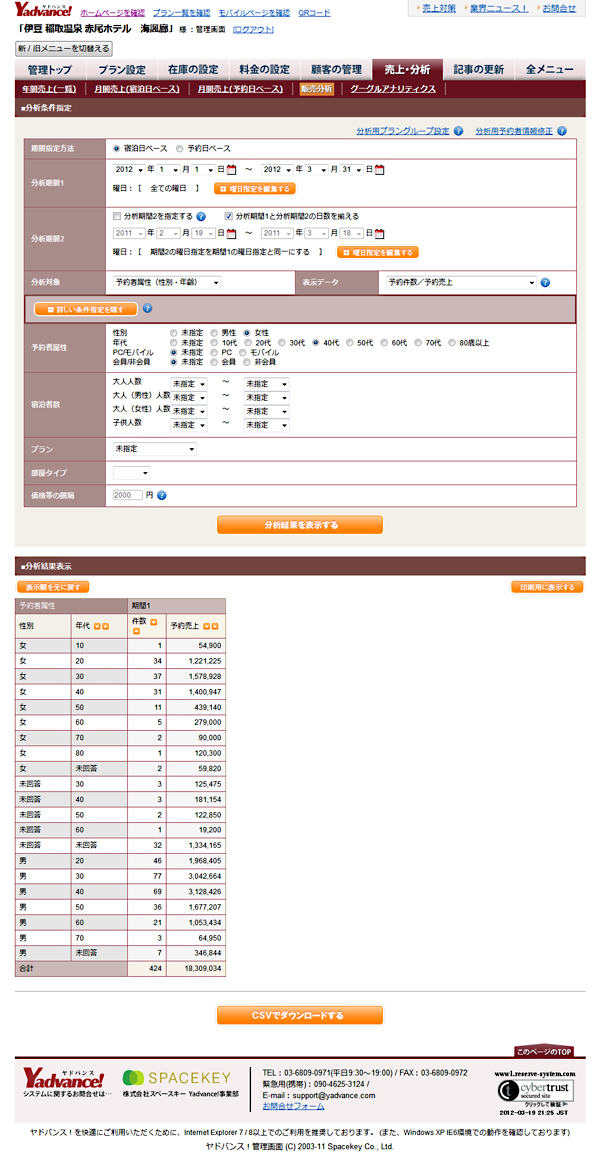The image size is (600, 1154).
Task: Open 在庫の設定 main tab
Action: [193, 70]
